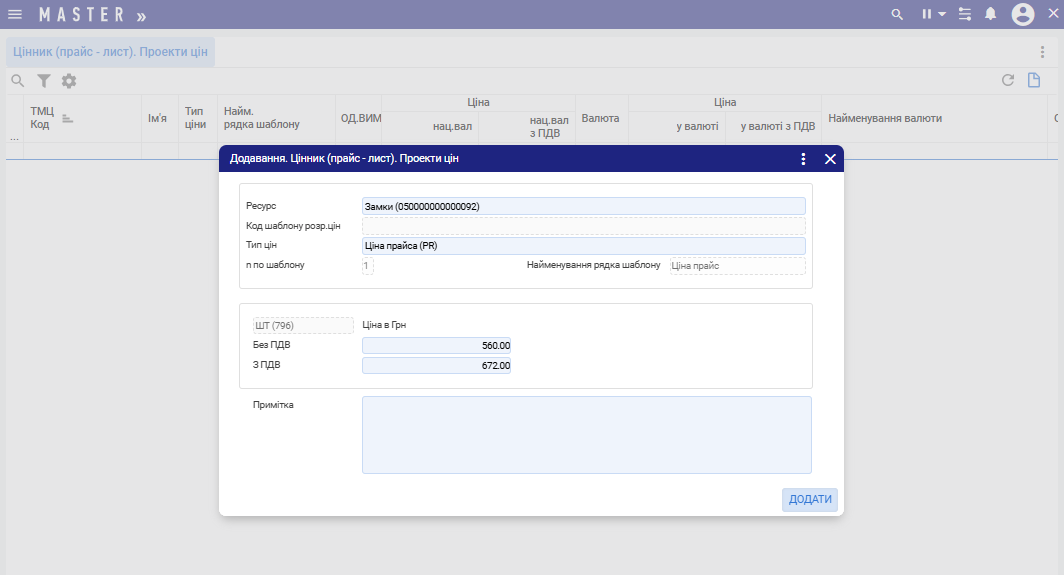Click into the Примітка text area

[586, 435]
